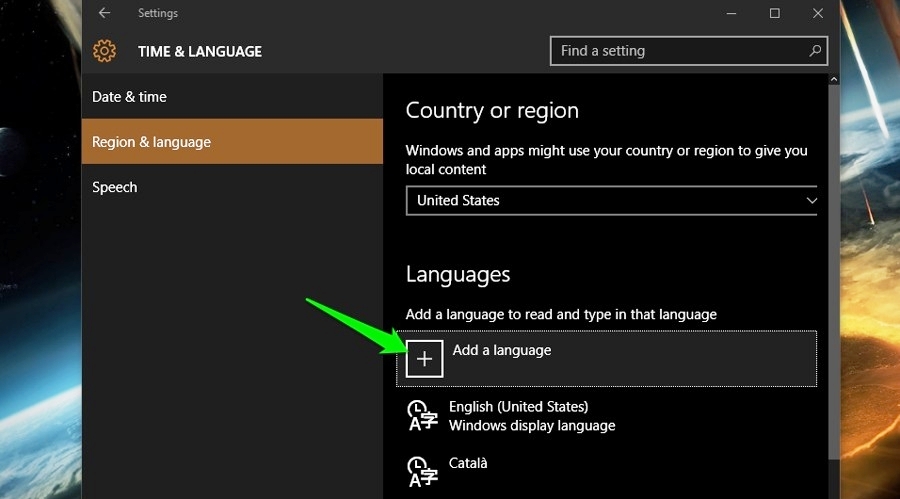Click the Català language icon
The image size is (900, 499).
click(x=422, y=471)
